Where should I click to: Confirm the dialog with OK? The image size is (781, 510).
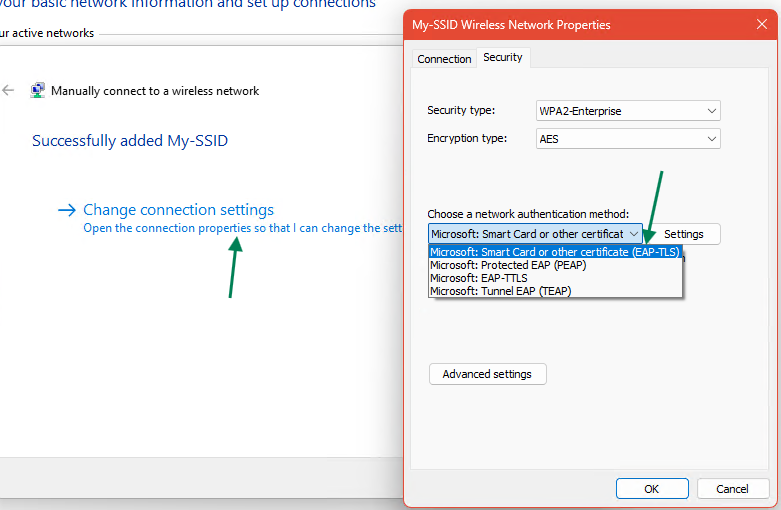[651, 489]
